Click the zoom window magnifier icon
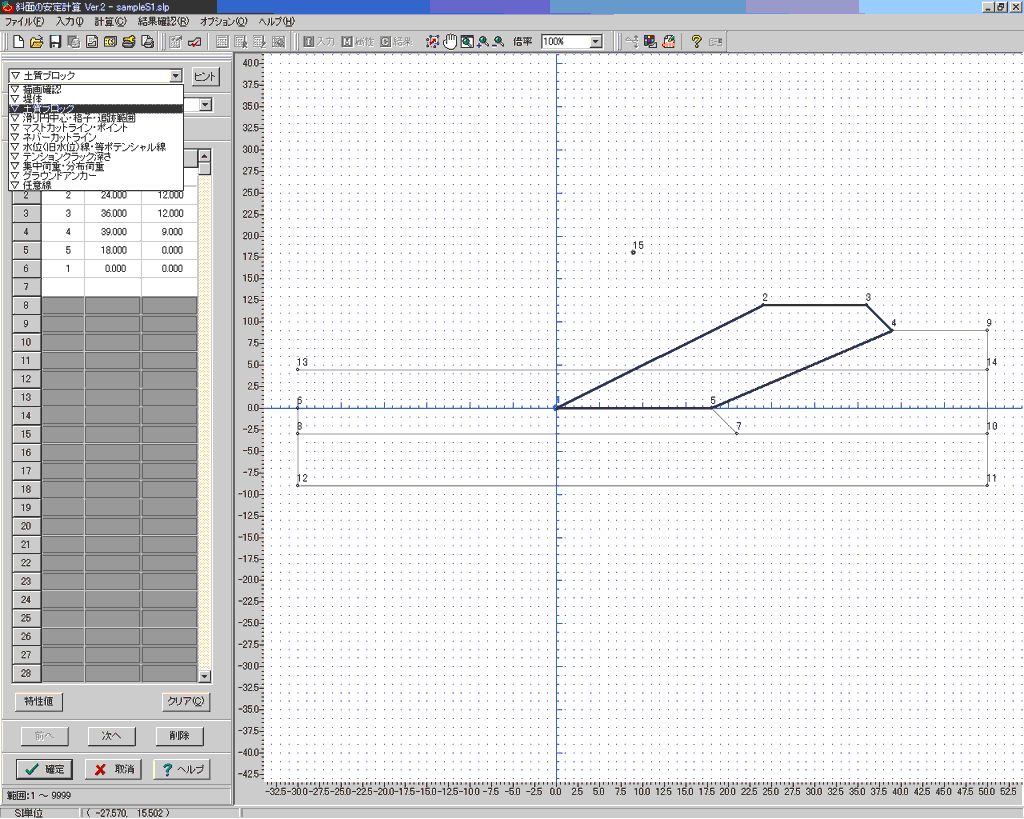Viewport: 1024px width, 819px height. 467,42
